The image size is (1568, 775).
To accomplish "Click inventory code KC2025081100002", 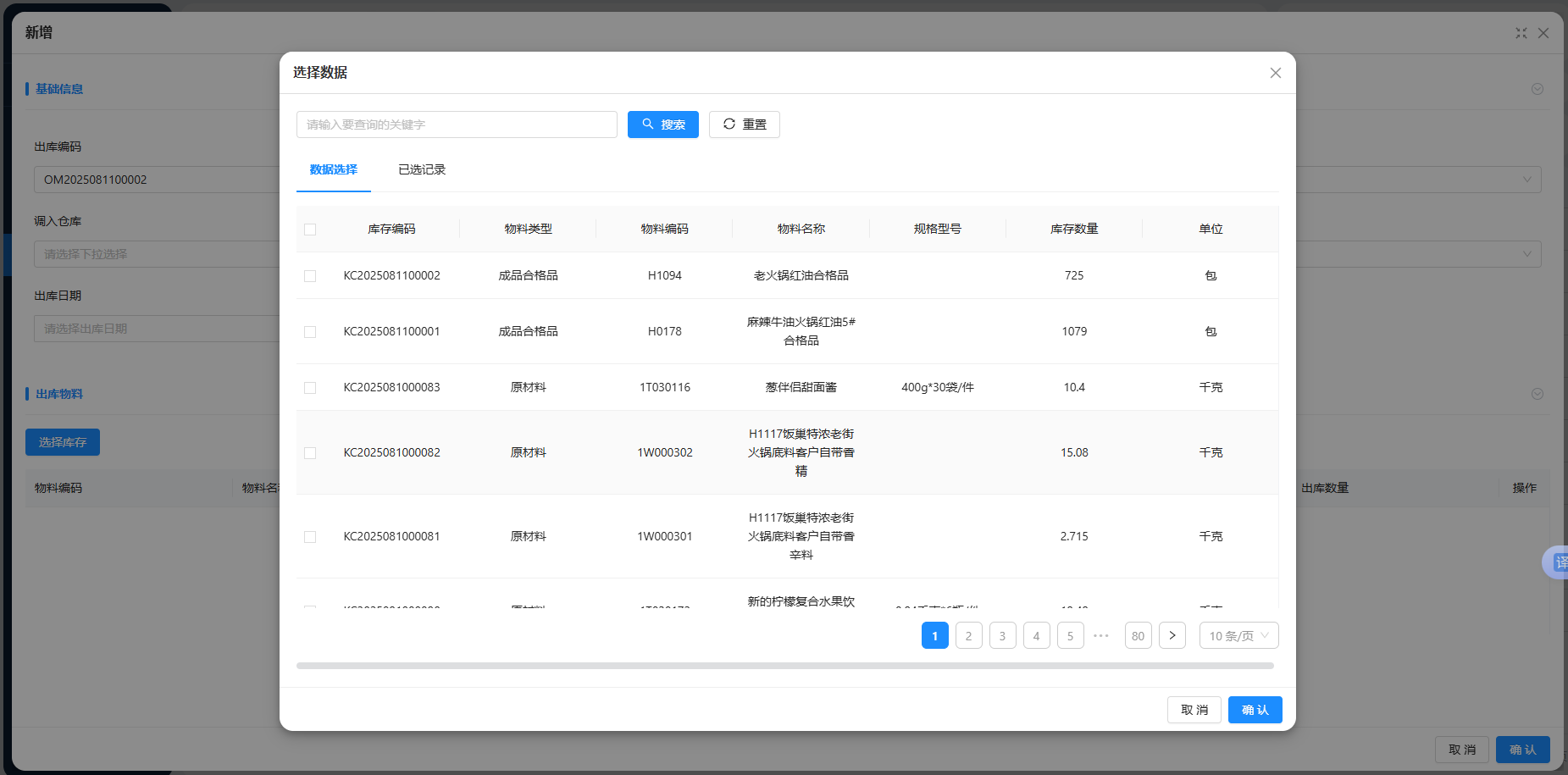I will pos(391,275).
